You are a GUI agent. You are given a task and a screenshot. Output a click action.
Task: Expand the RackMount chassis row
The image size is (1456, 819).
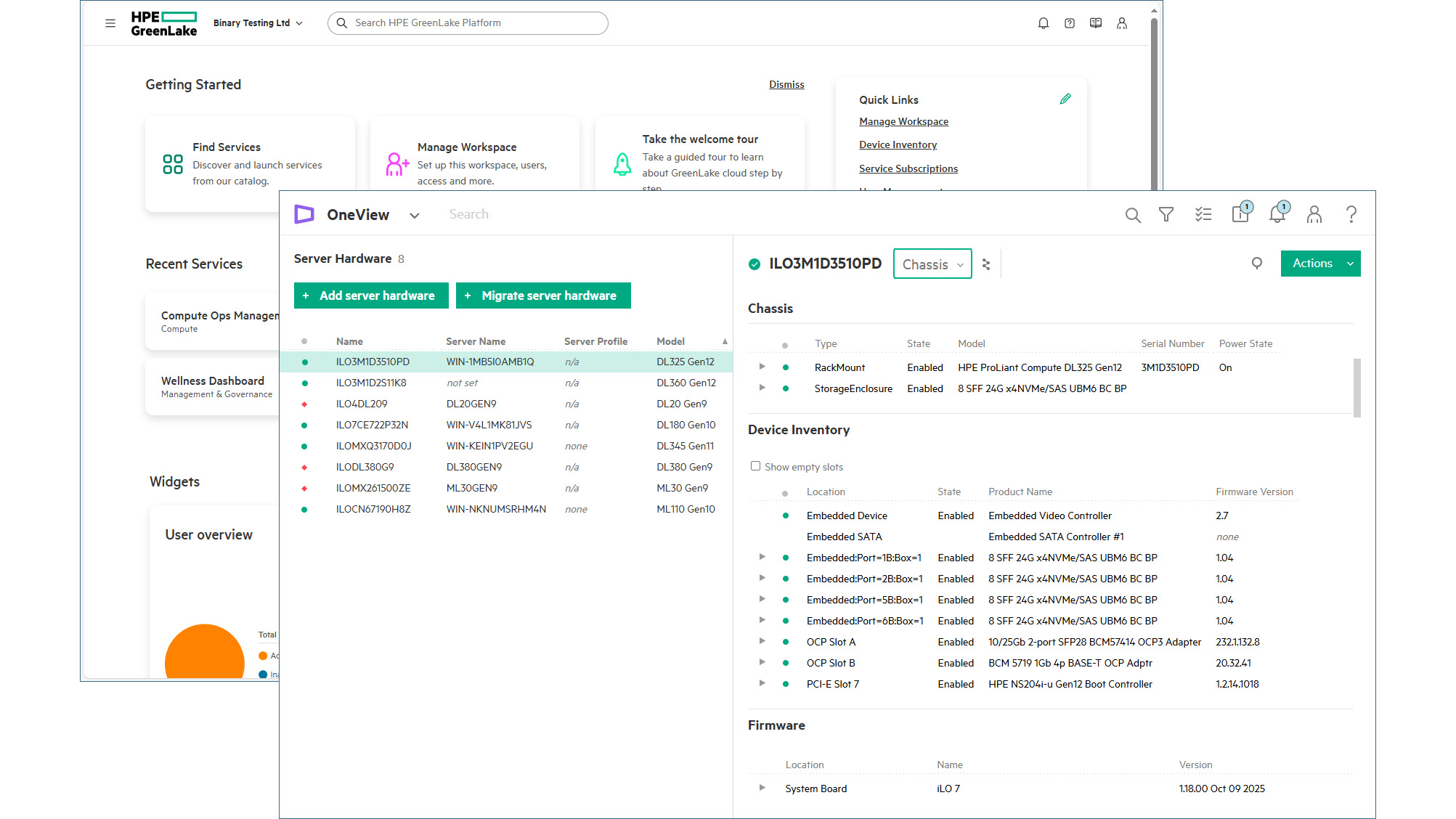pos(762,367)
